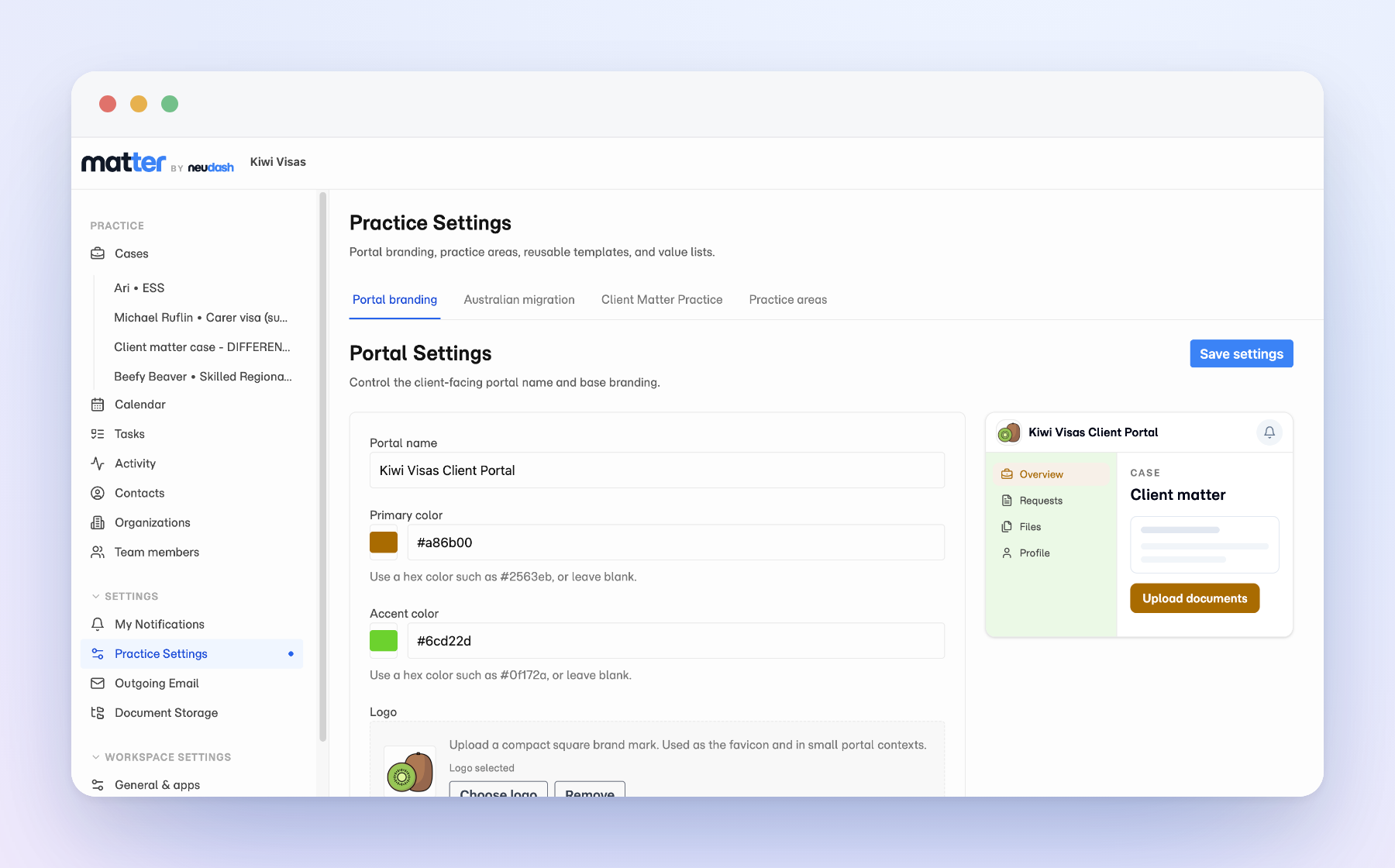Go to Calendar in the sidebar
The width and height of the screenshot is (1395, 868).
point(140,405)
